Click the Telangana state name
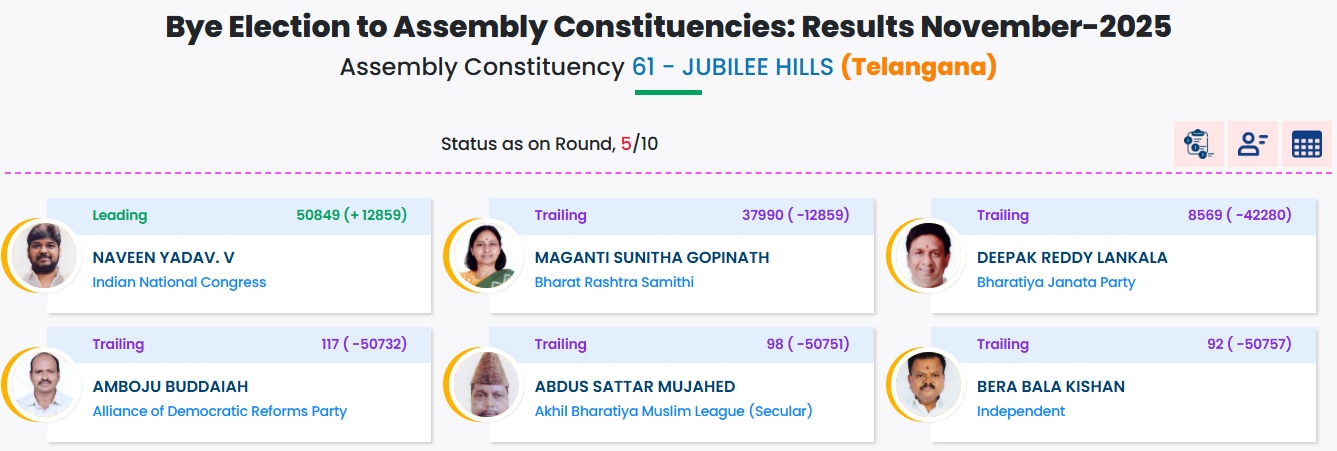The width and height of the screenshot is (1337, 451). (x=918, y=67)
